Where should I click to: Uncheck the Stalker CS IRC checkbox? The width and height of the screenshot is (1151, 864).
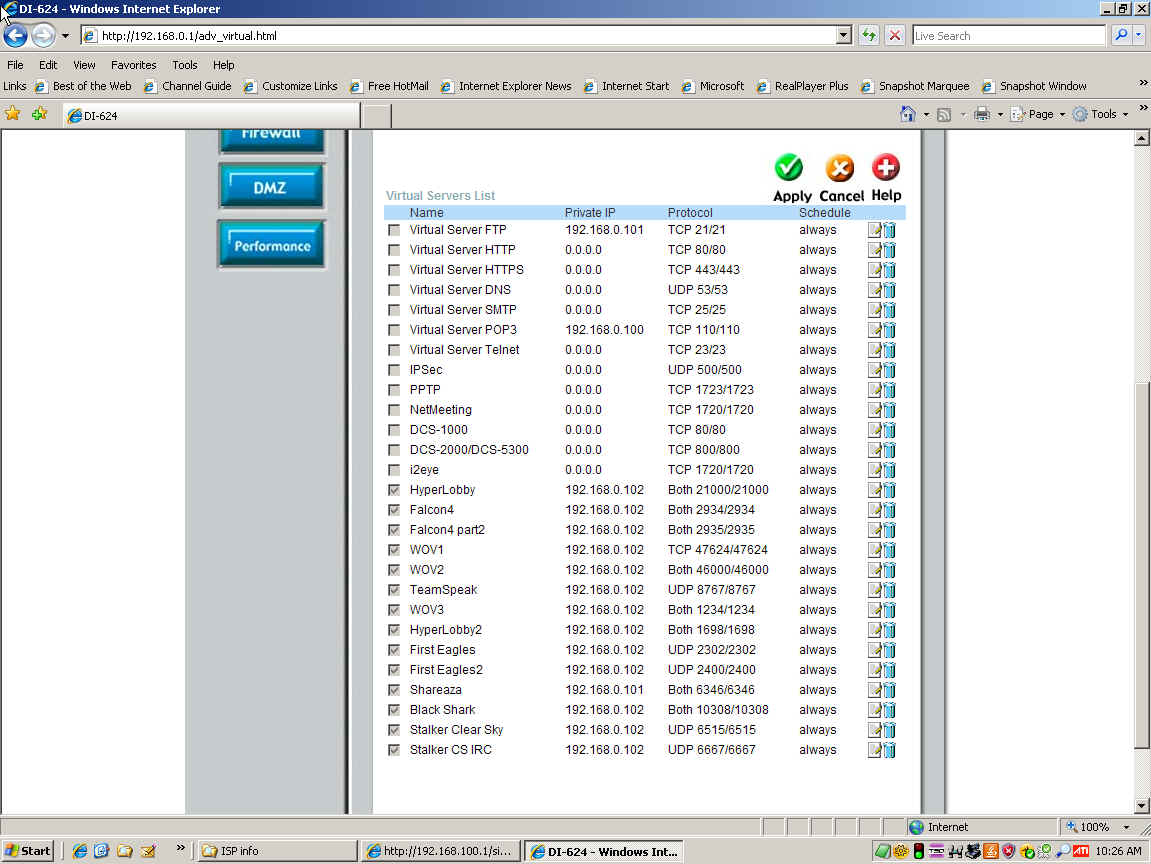pos(394,749)
